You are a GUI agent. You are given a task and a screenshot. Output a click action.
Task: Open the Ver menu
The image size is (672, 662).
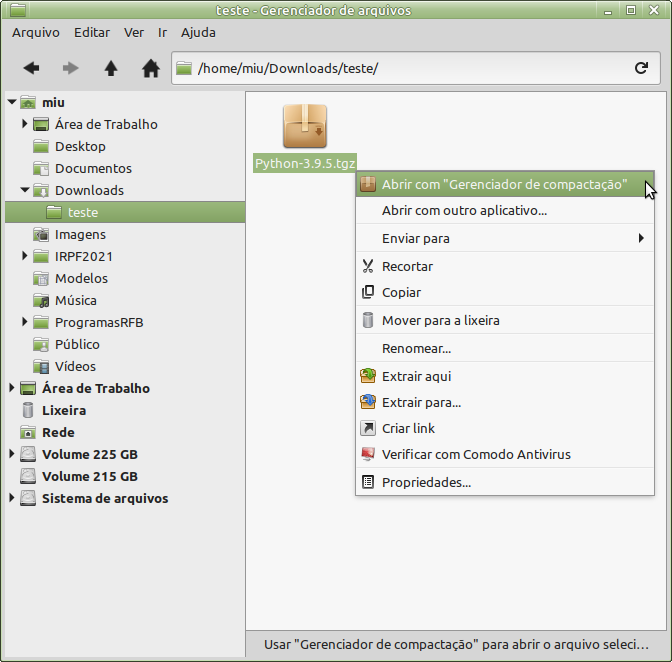(x=134, y=33)
